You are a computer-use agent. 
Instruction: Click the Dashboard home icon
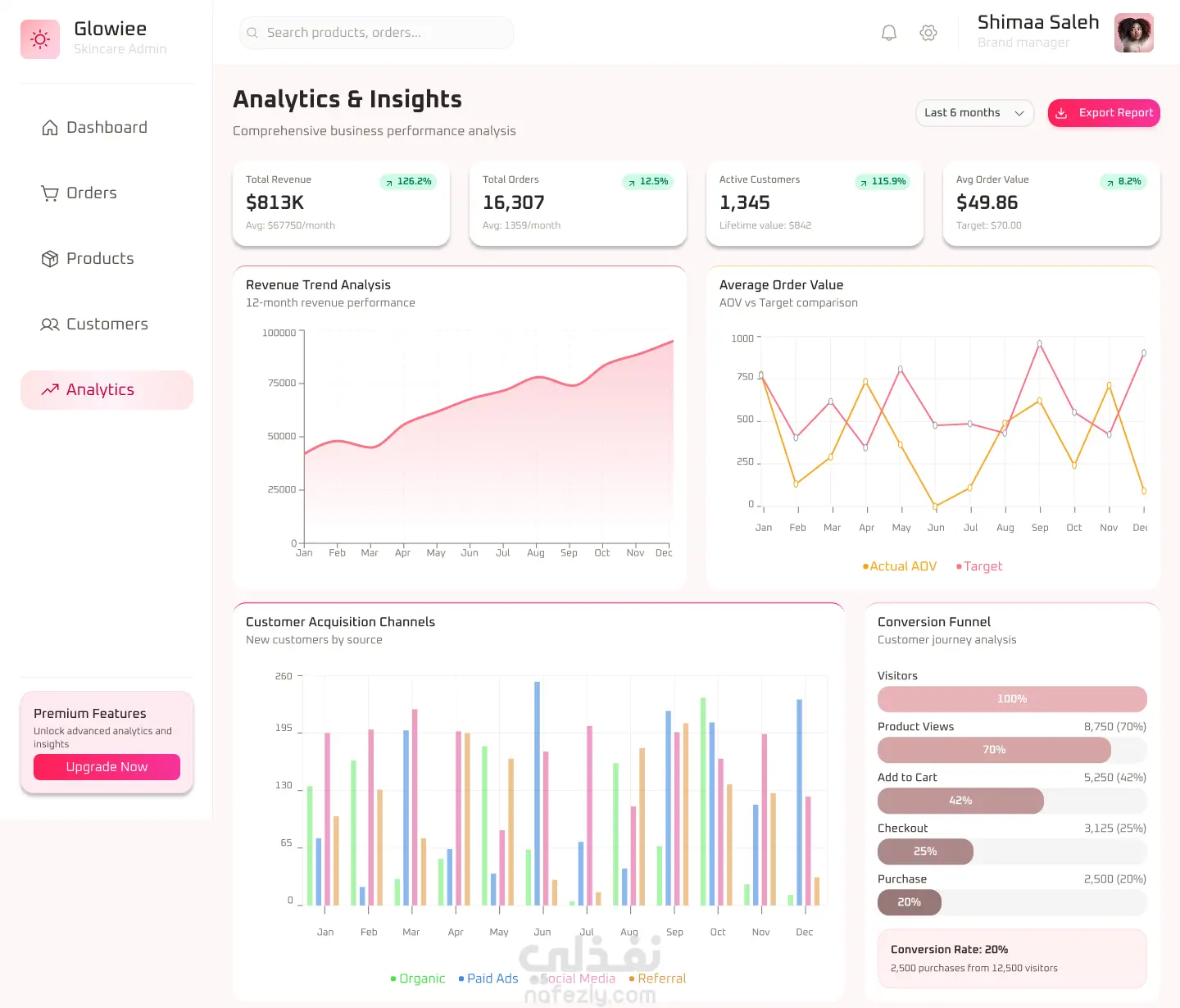(50, 128)
